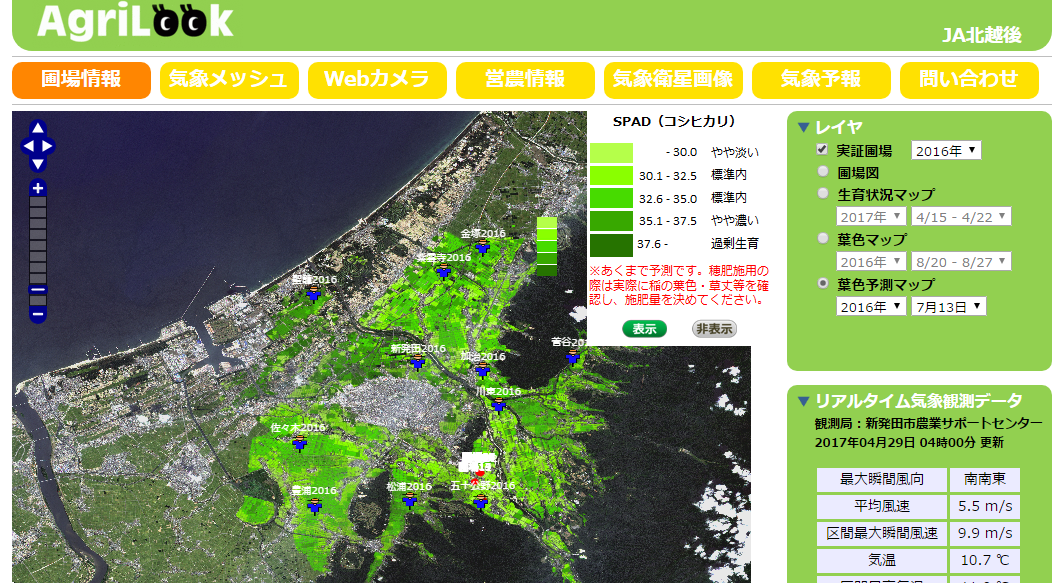Viewport: 1063px width, 583px height.
Task: Select the 圃場図 radio button
Action: [x=823, y=172]
